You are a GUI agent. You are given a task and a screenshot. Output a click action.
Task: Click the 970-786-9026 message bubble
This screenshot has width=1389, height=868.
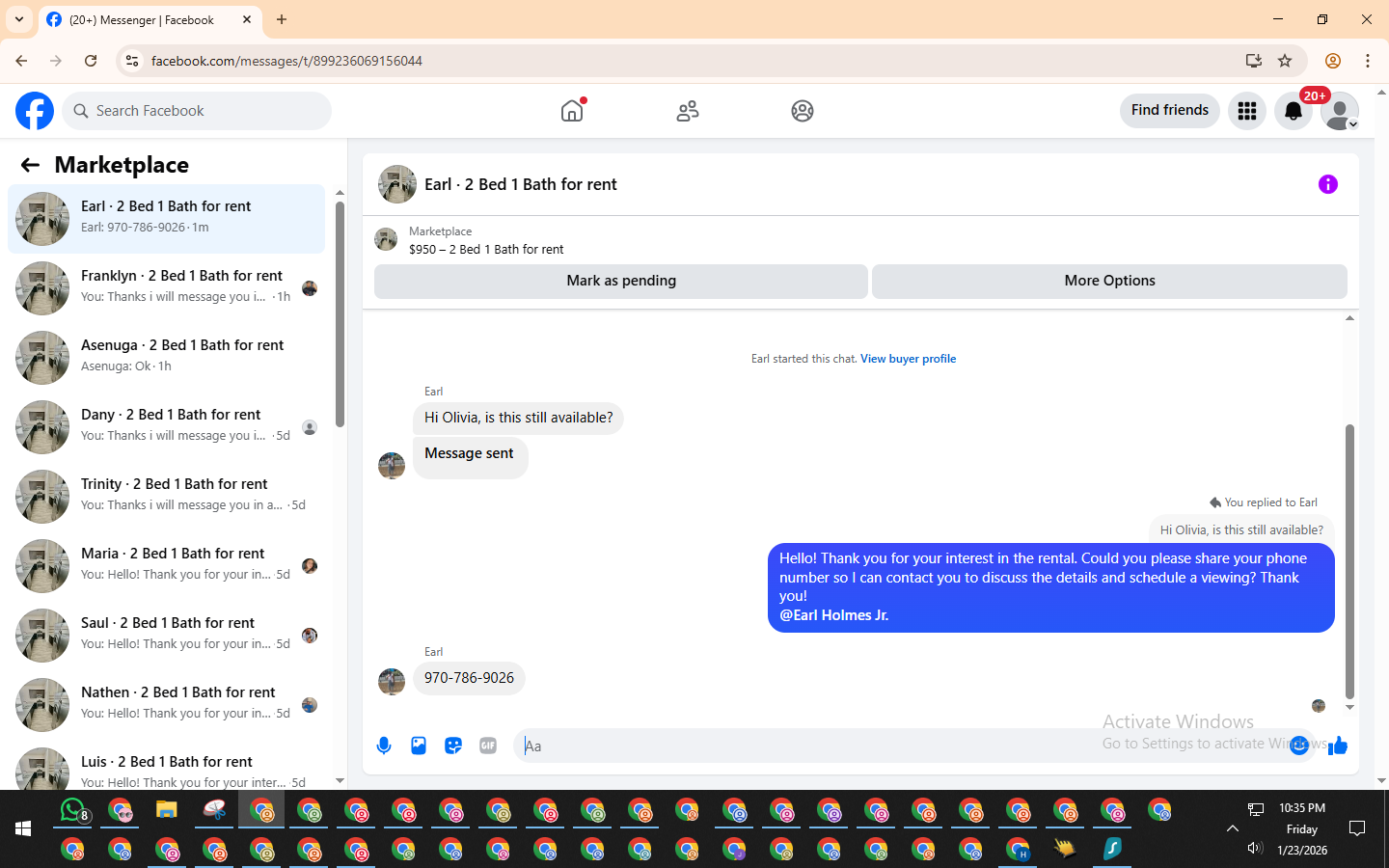point(469,678)
